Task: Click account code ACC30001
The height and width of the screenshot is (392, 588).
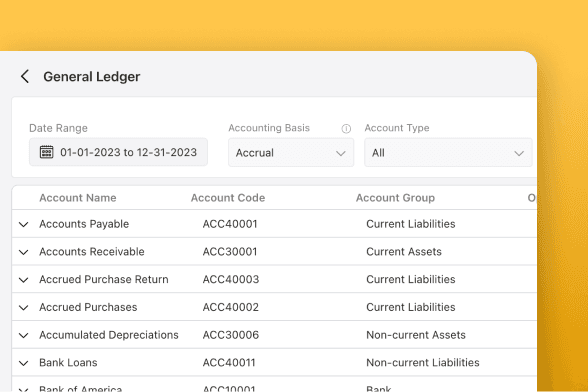Action: (x=230, y=252)
